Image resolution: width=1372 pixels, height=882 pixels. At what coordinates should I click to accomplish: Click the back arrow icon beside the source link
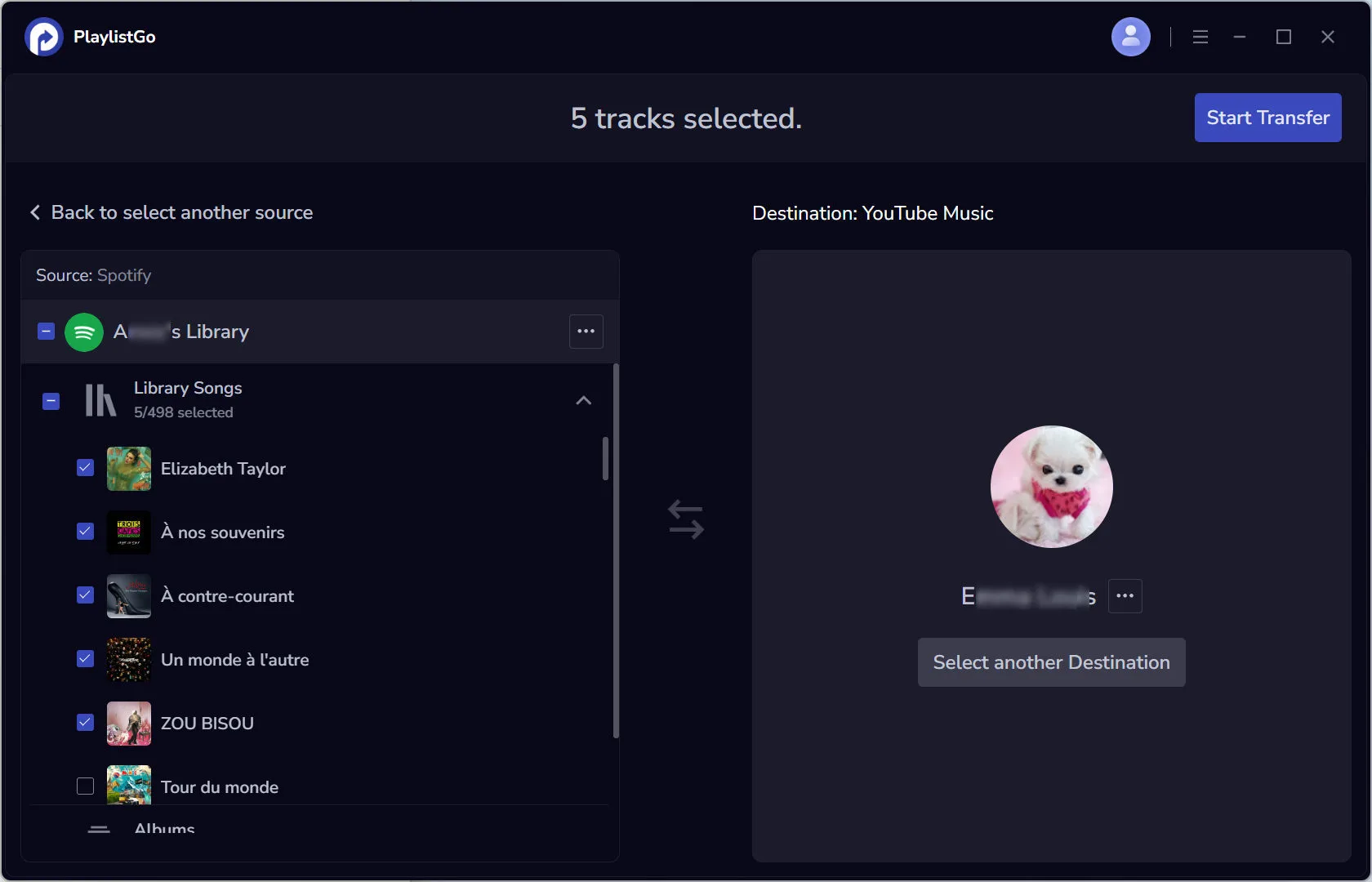pyautogui.click(x=35, y=212)
